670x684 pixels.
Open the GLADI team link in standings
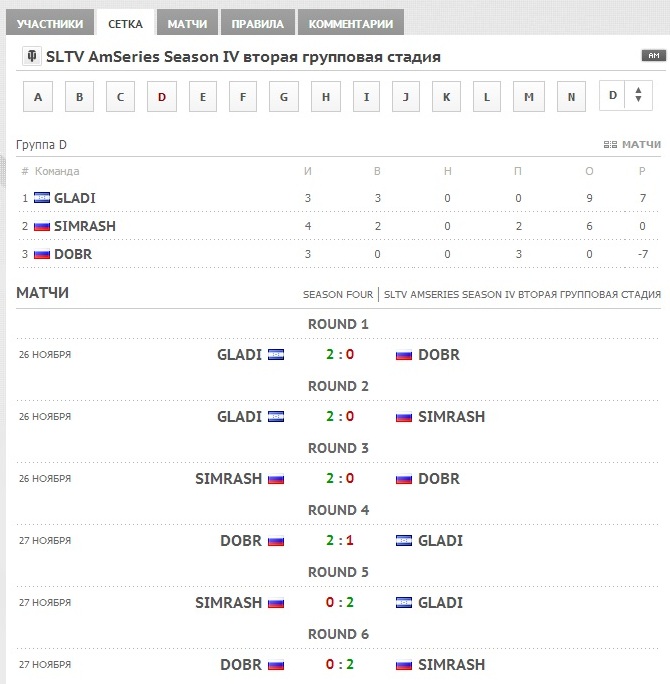pos(75,198)
